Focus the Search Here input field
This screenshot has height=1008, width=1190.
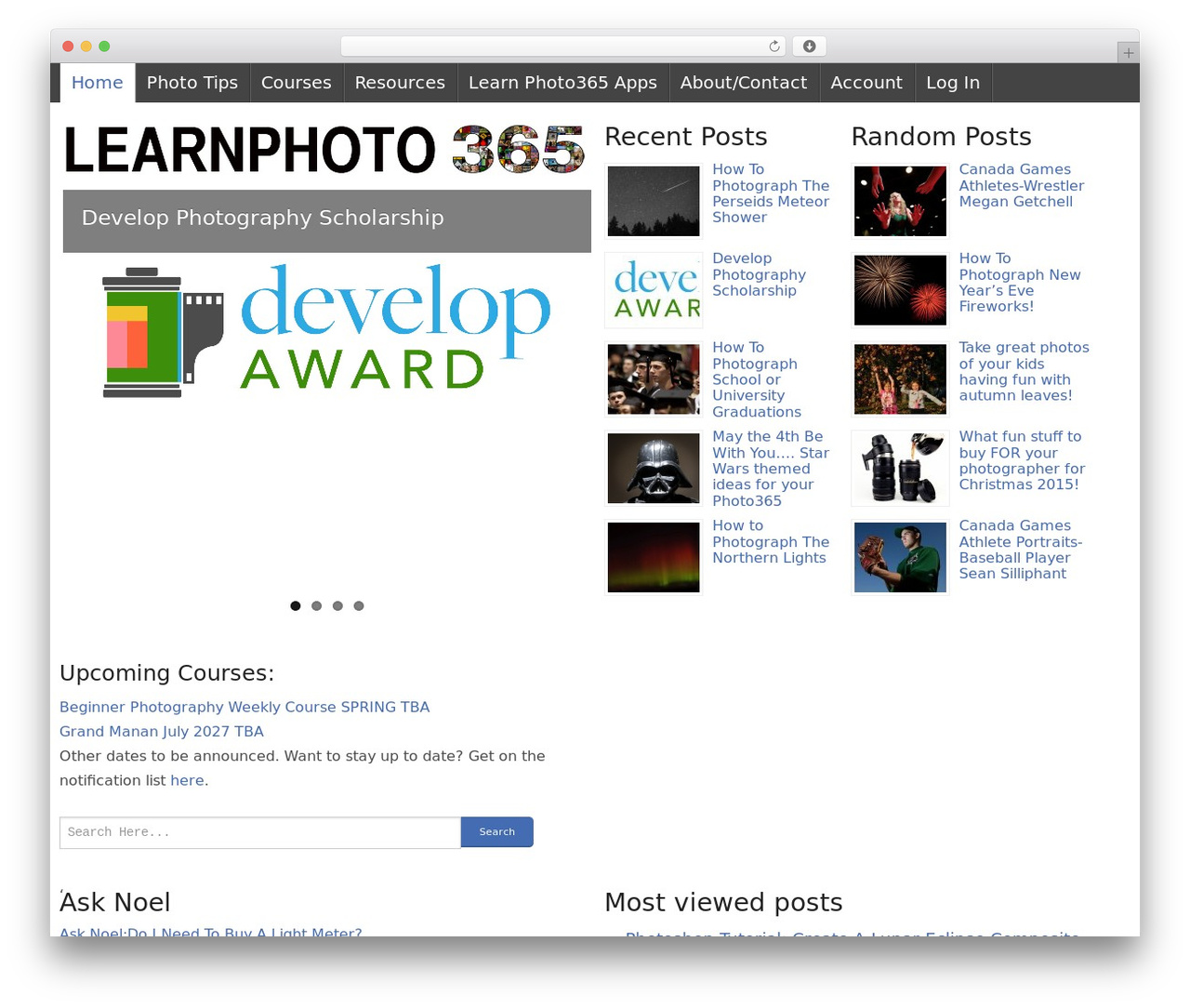tap(260, 832)
